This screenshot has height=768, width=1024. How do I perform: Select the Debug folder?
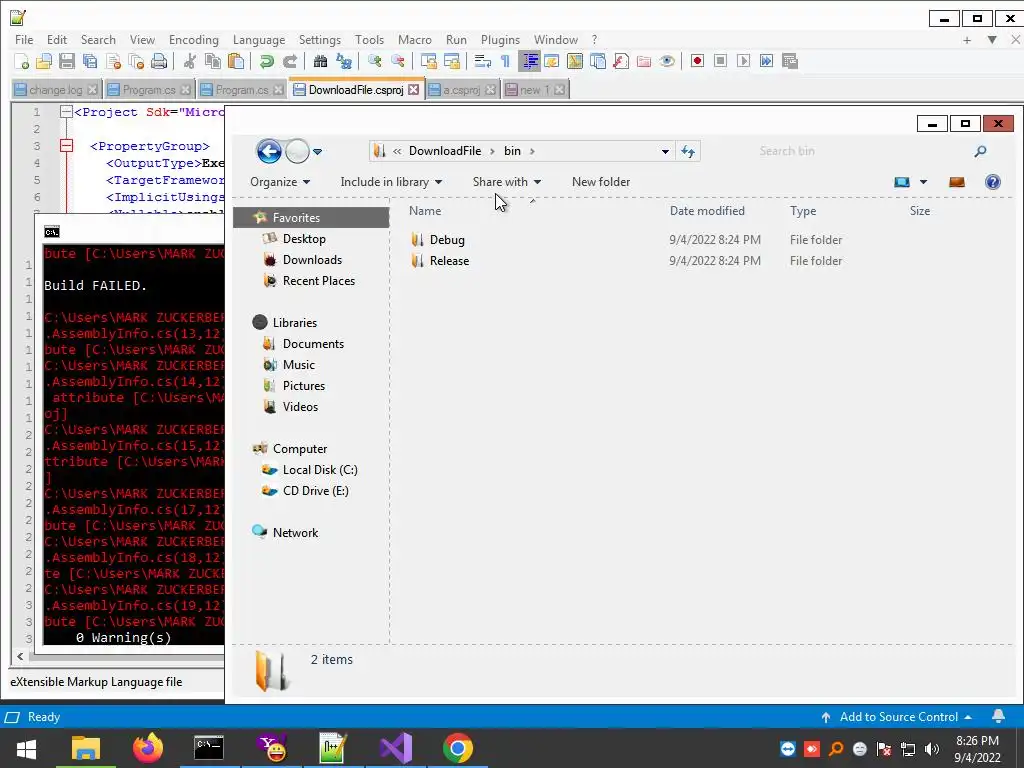click(x=447, y=240)
